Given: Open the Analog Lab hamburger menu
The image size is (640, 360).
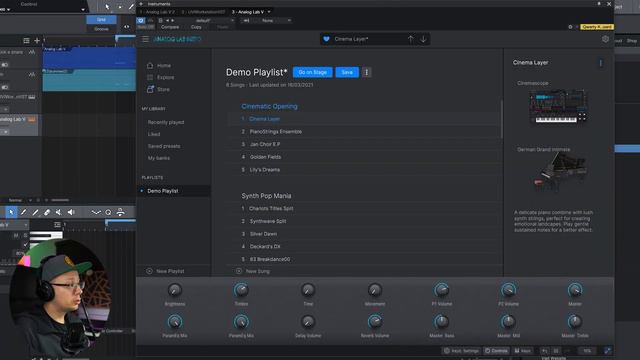Looking at the screenshot, I should [x=145, y=39].
